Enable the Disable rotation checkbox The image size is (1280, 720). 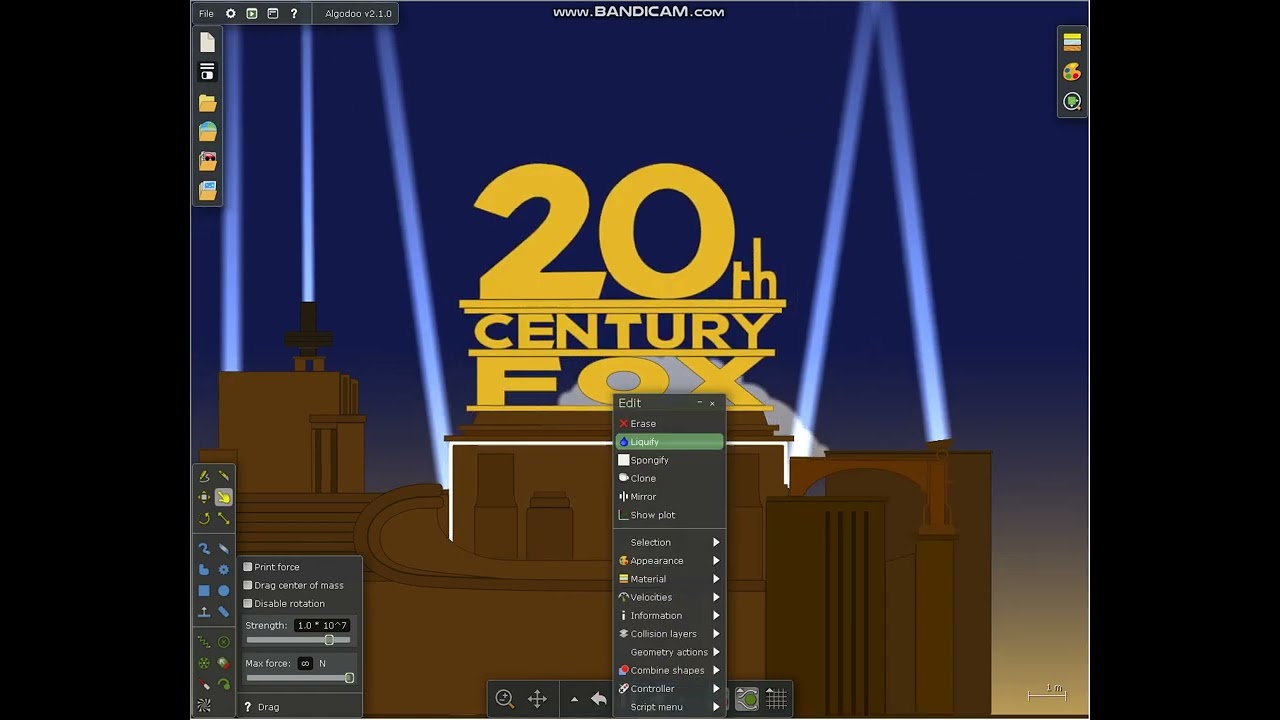click(248, 603)
